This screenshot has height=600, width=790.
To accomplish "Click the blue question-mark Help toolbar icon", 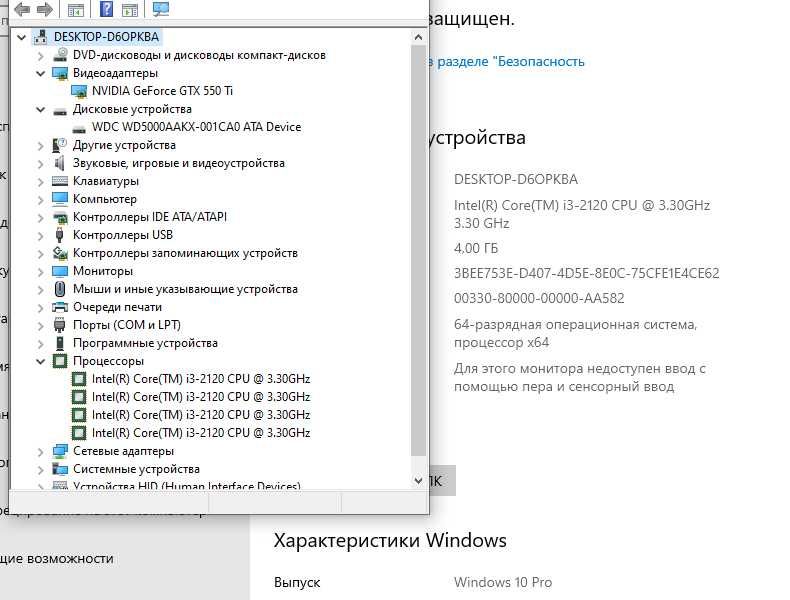I will [106, 9].
